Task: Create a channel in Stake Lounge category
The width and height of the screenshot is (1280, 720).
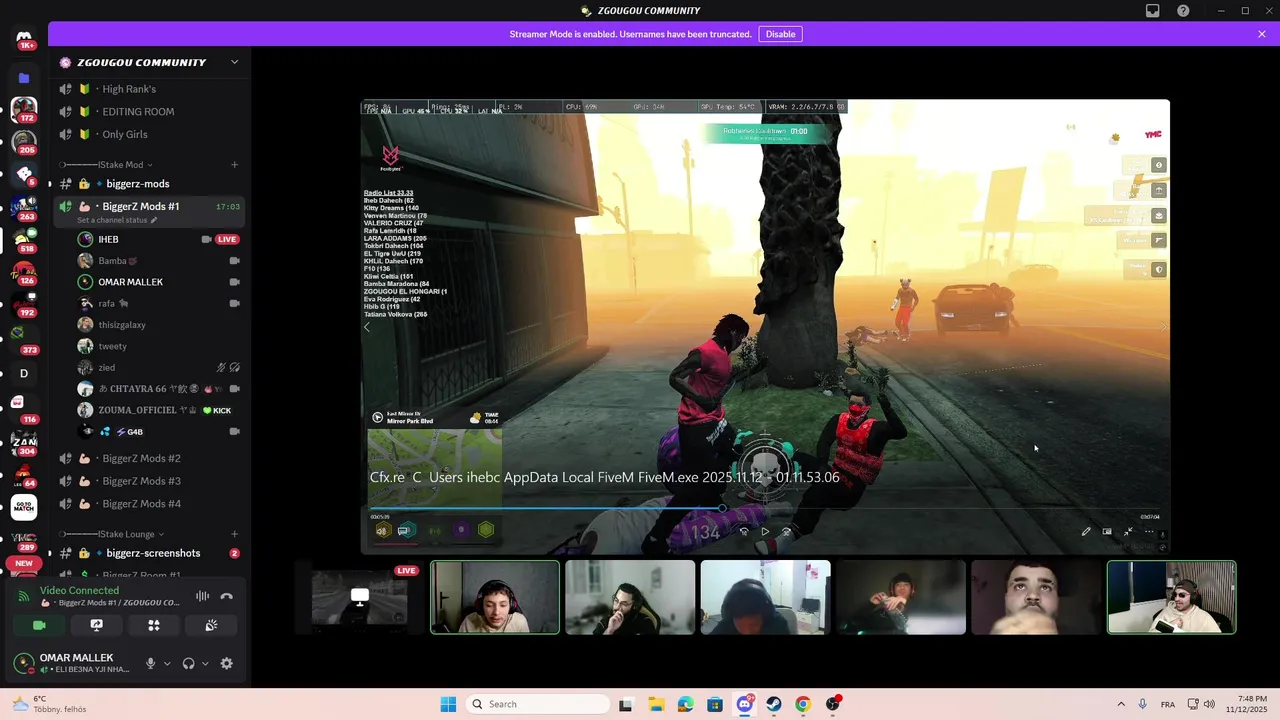Action: (x=235, y=534)
